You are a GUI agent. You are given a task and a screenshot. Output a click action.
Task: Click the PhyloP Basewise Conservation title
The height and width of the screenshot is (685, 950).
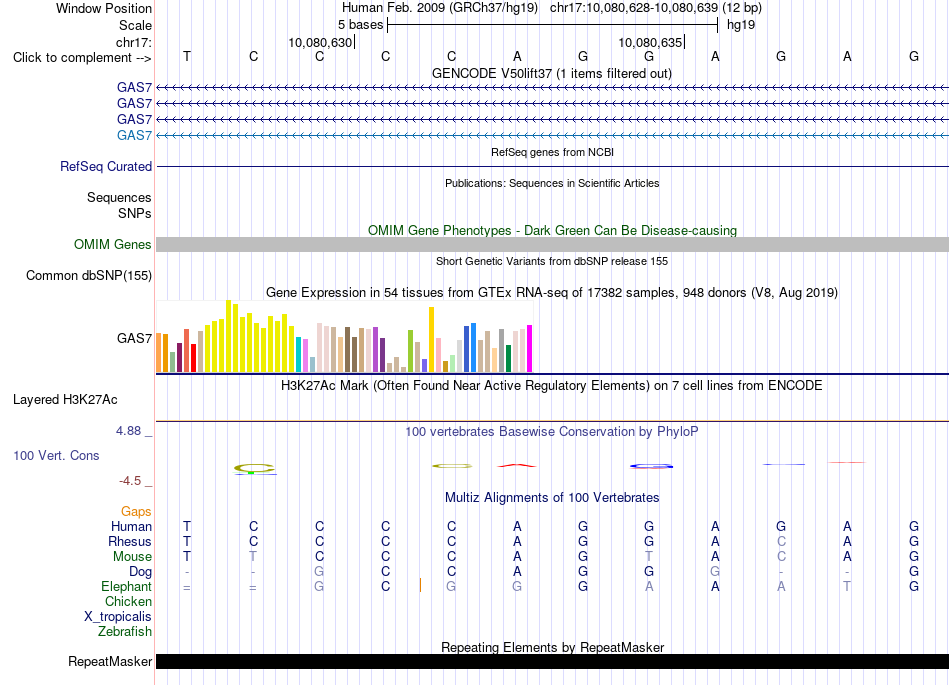click(551, 432)
